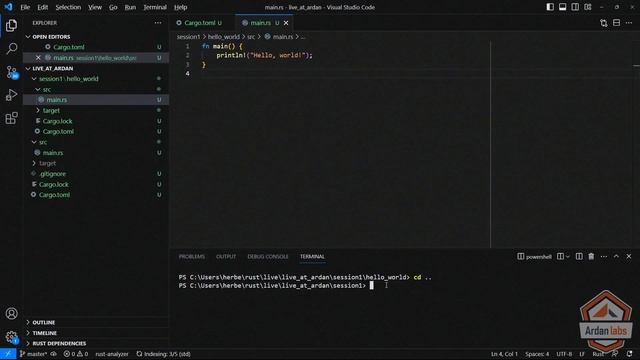Expand the root target folder

click(96, 163)
